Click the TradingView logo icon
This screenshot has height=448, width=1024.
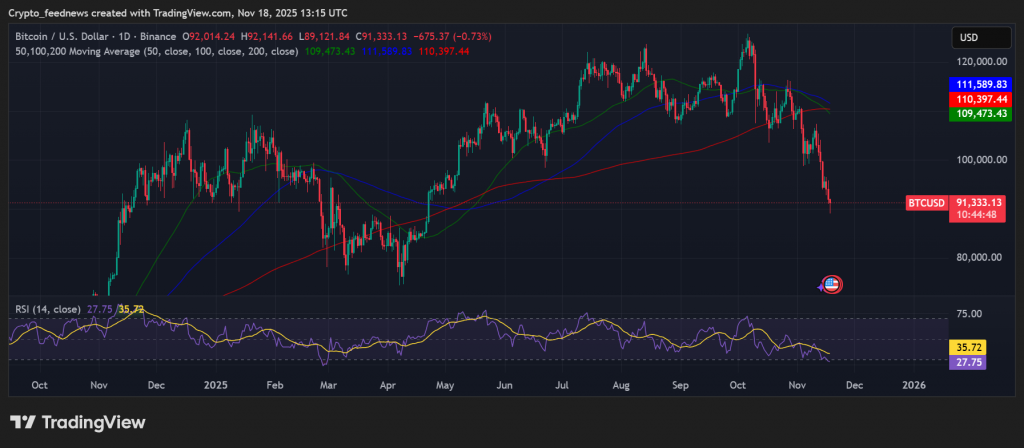24,422
